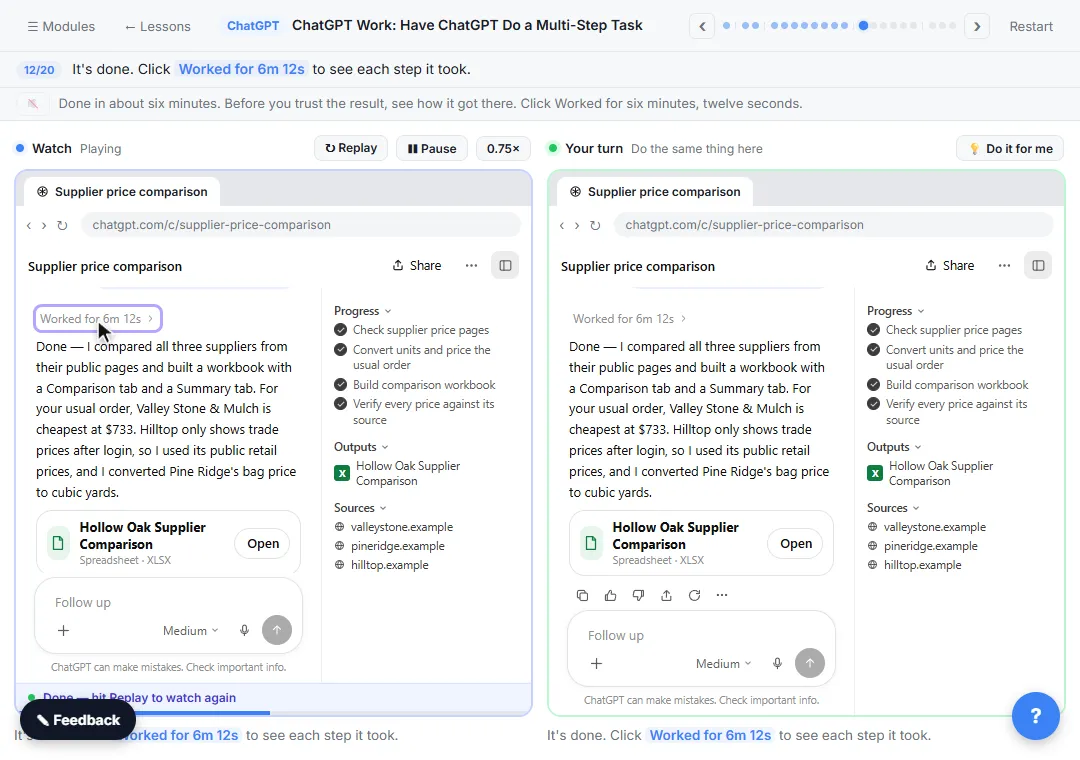Click thumbs up icon in Your turn pane
The height and width of the screenshot is (760, 1080).
click(610, 595)
